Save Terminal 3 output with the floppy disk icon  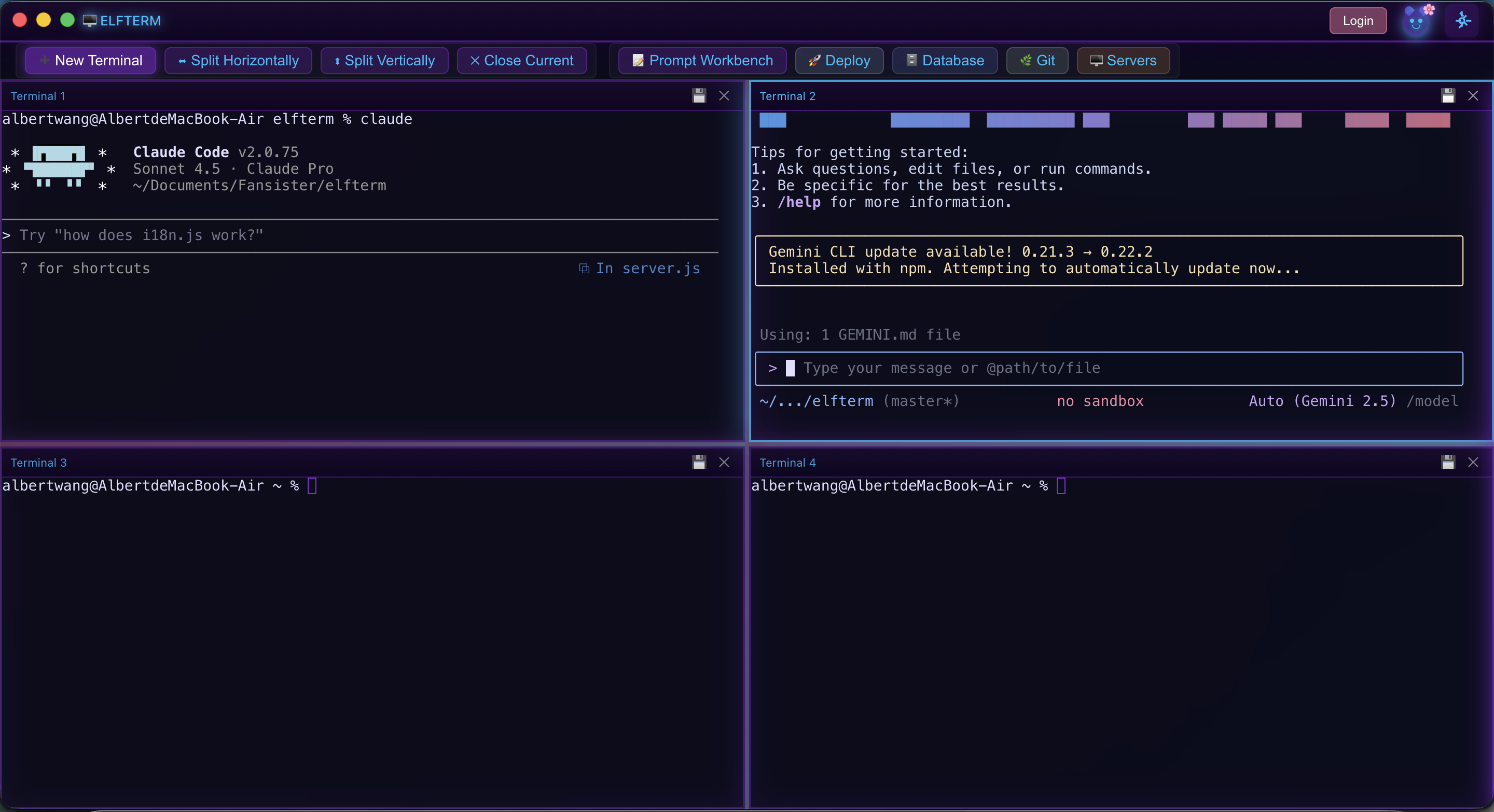(699, 462)
